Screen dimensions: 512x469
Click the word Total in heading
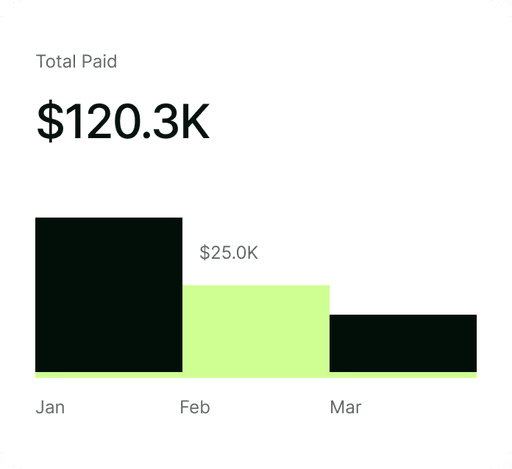click(x=56, y=61)
